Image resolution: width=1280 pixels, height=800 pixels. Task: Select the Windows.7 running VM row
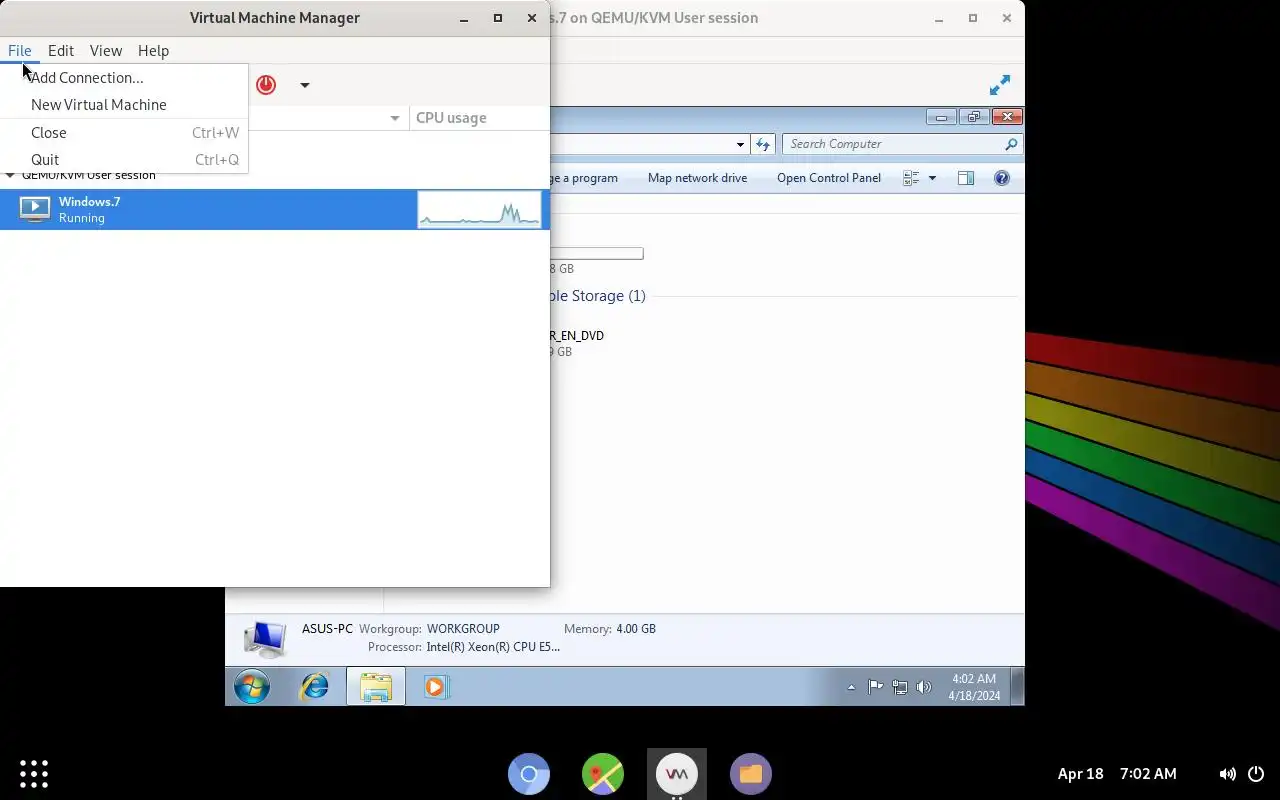(274, 209)
